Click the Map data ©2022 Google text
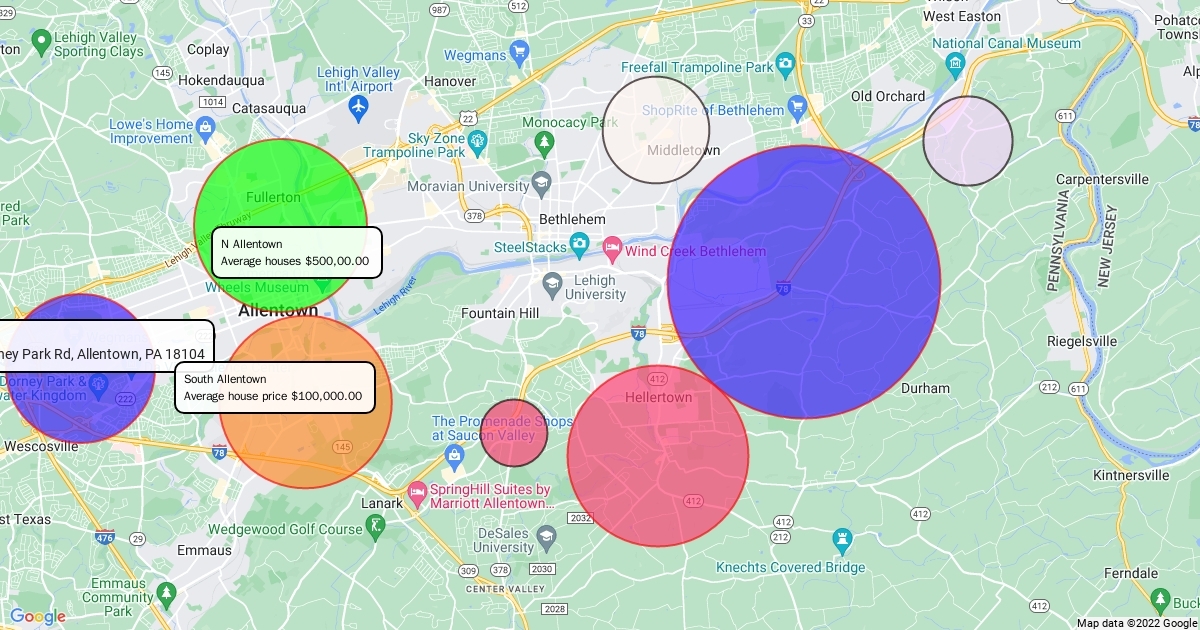This screenshot has height=630, width=1200. [x=1136, y=623]
